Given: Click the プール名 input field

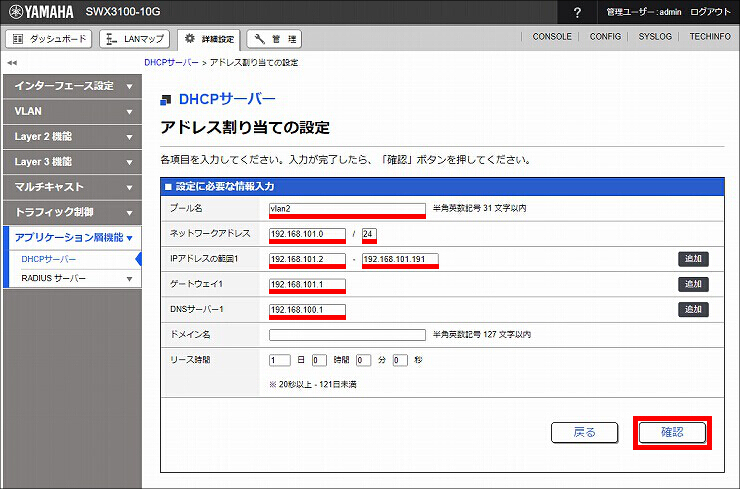Looking at the screenshot, I should 347,209.
